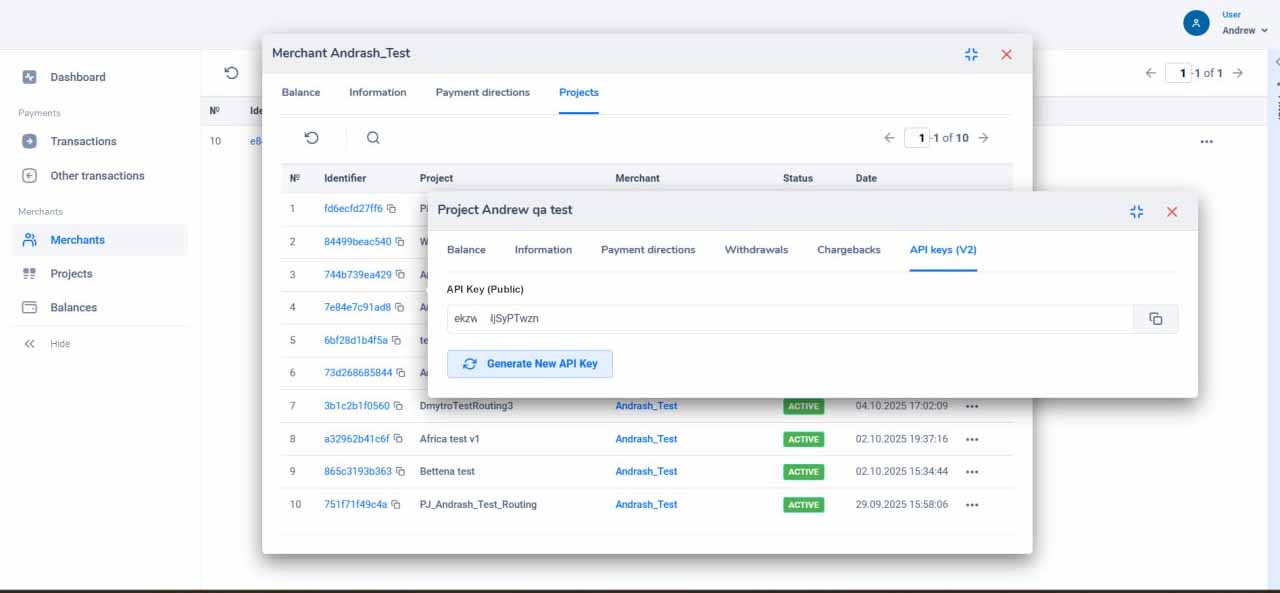Copy identifier 751f71f49c4a
1280x593 pixels.
point(396,505)
